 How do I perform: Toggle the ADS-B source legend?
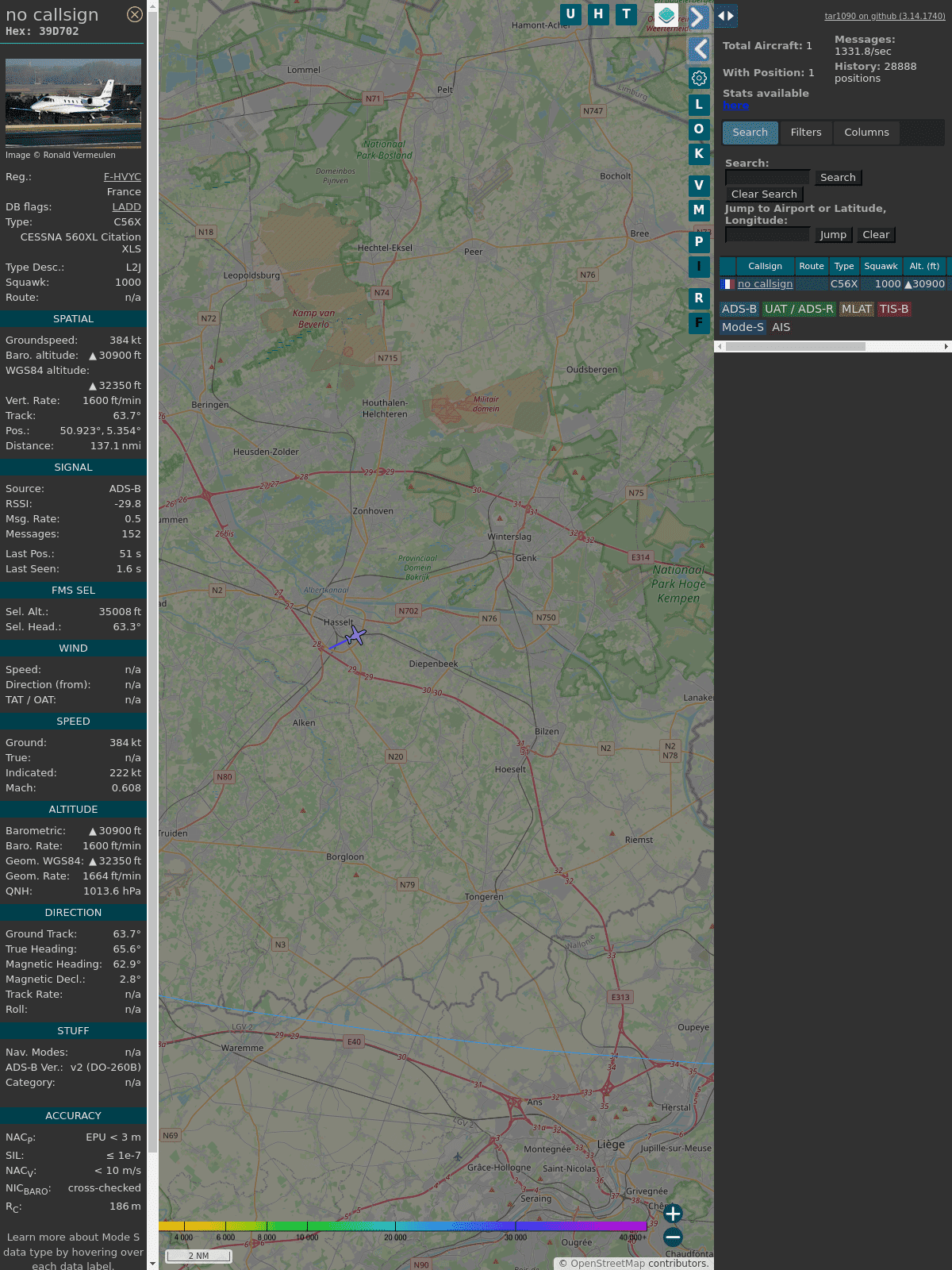pyautogui.click(x=739, y=310)
